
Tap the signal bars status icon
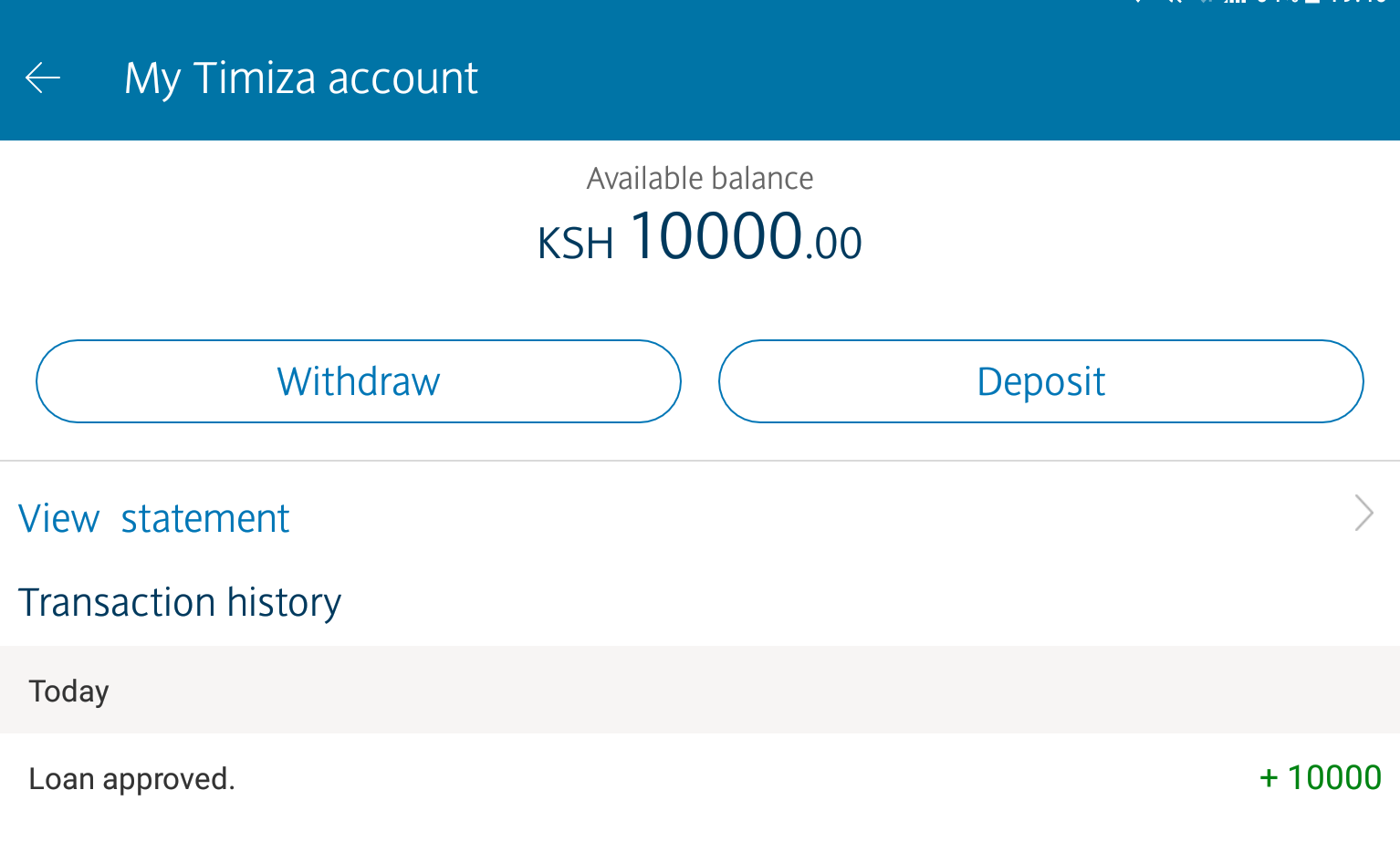point(1235,3)
